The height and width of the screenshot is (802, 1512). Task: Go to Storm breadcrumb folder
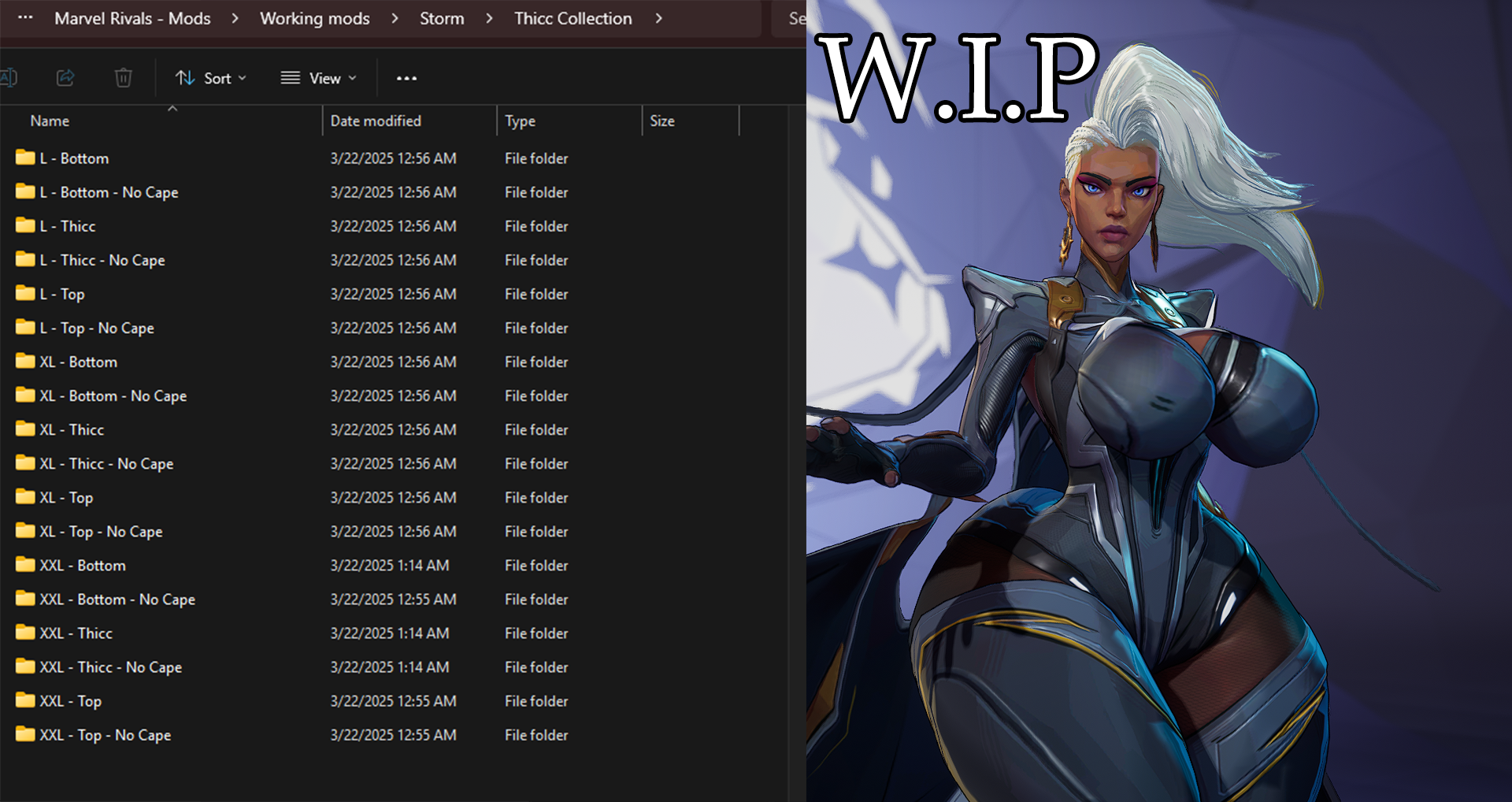pos(442,18)
